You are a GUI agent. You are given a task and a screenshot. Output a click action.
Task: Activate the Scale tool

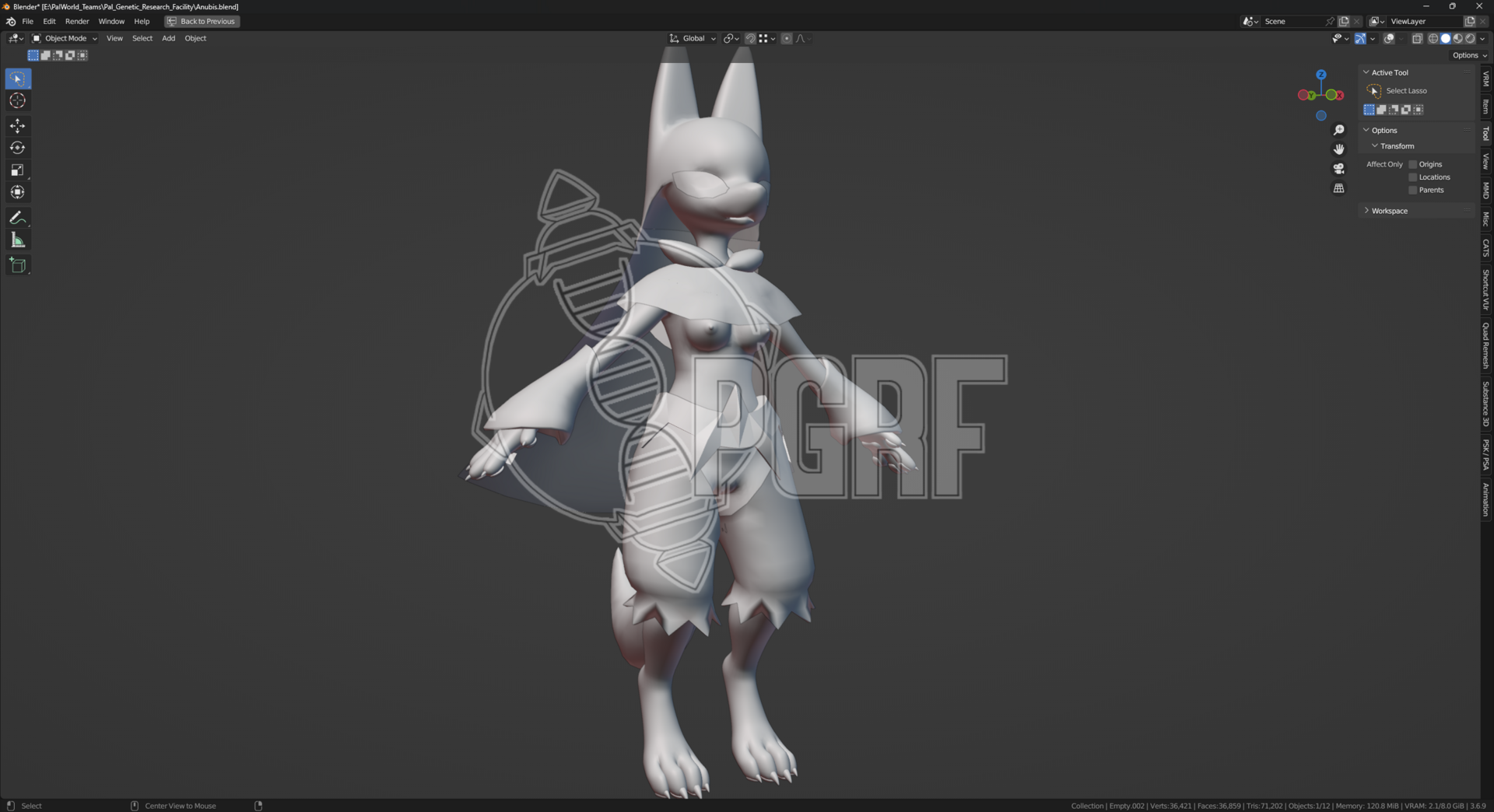pyautogui.click(x=17, y=170)
